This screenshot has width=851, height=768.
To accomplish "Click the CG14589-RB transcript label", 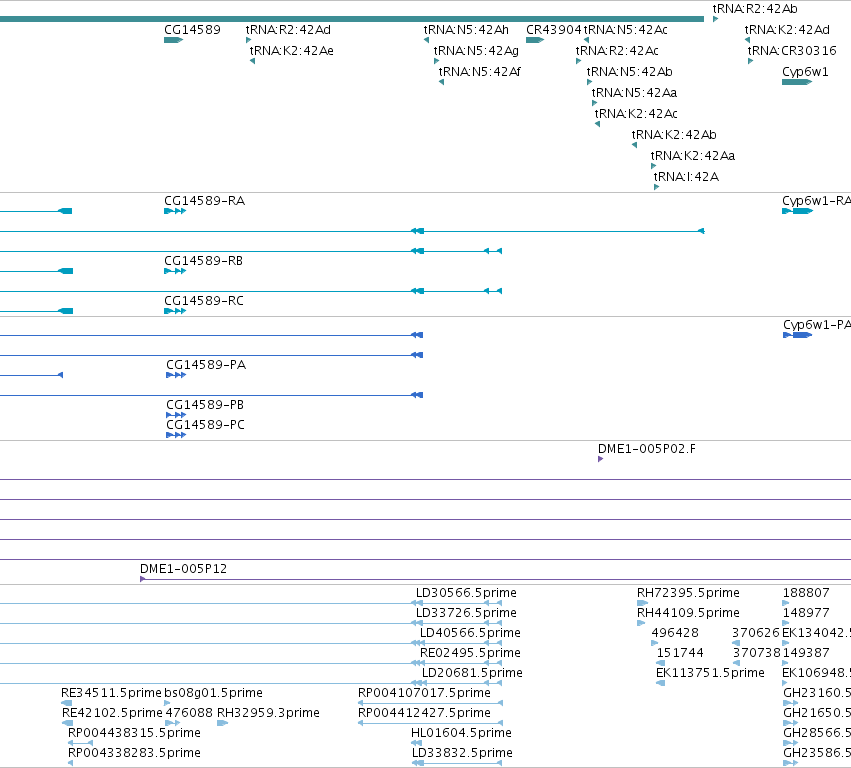I will [x=204, y=261].
